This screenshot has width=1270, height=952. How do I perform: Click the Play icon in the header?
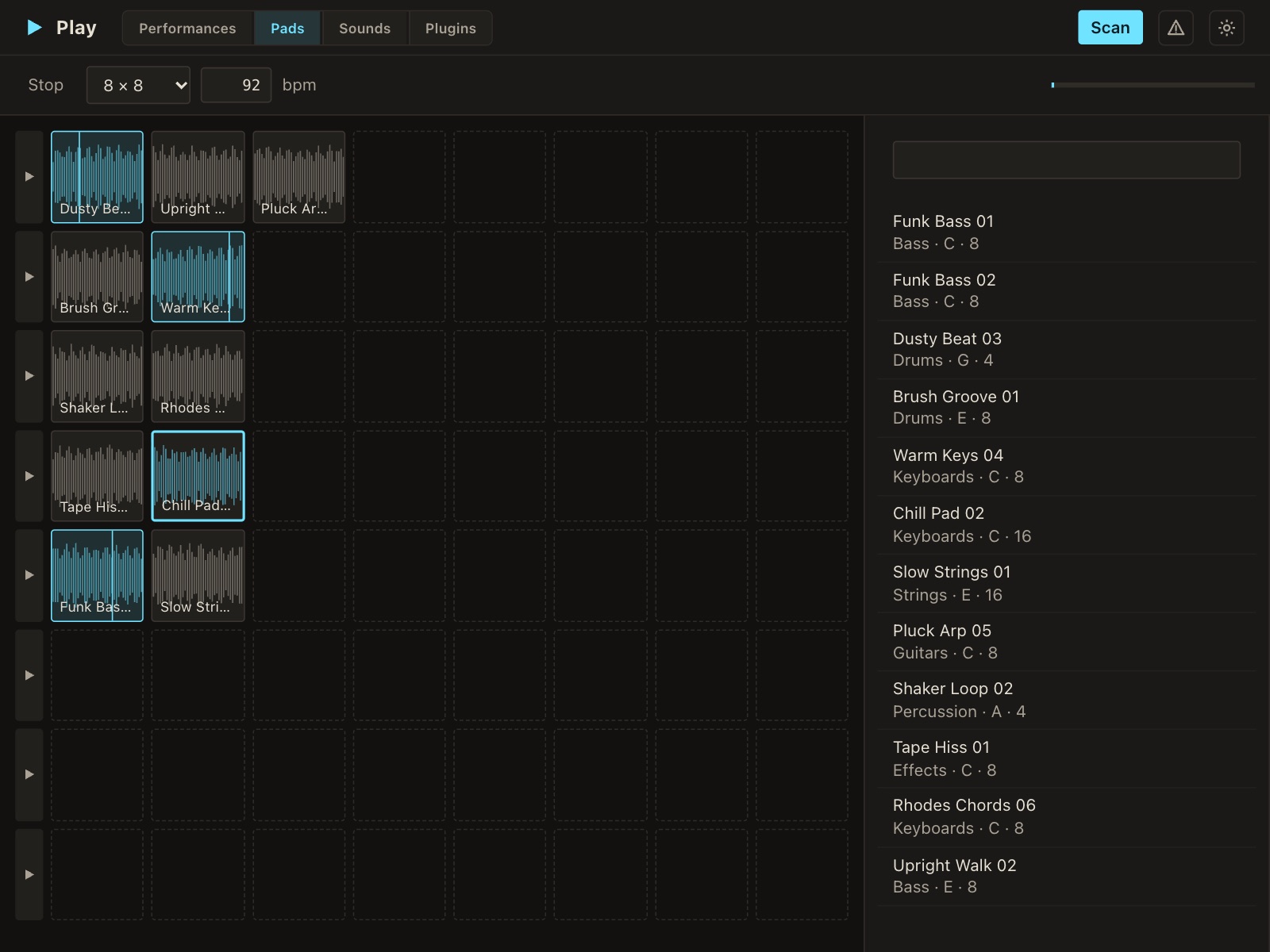(34, 28)
